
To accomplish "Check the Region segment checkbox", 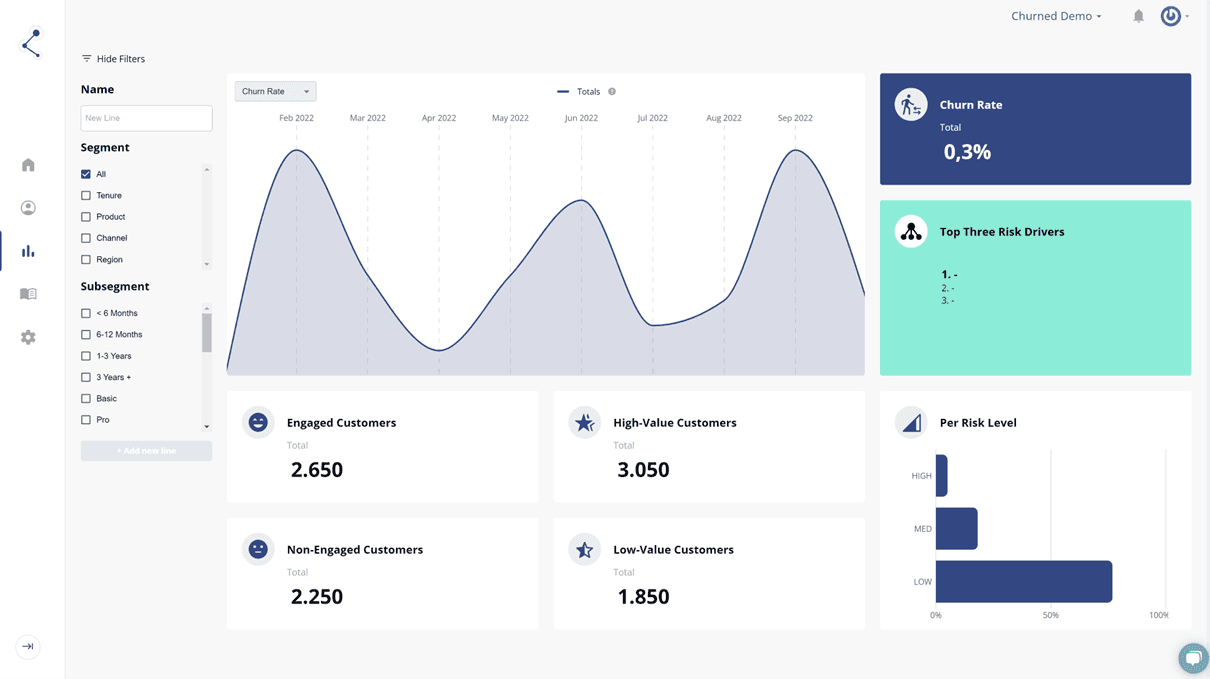I will click(86, 260).
